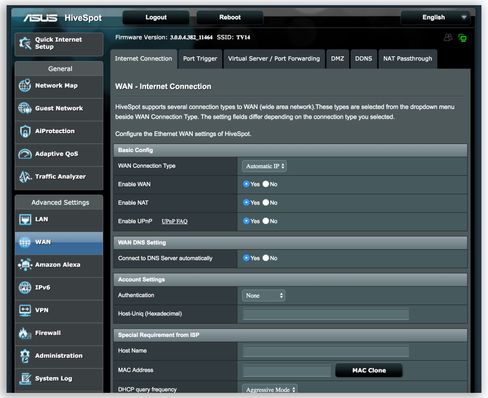Click the Adaptive QoS gauge icon
The image size is (488, 398).
[25, 154]
